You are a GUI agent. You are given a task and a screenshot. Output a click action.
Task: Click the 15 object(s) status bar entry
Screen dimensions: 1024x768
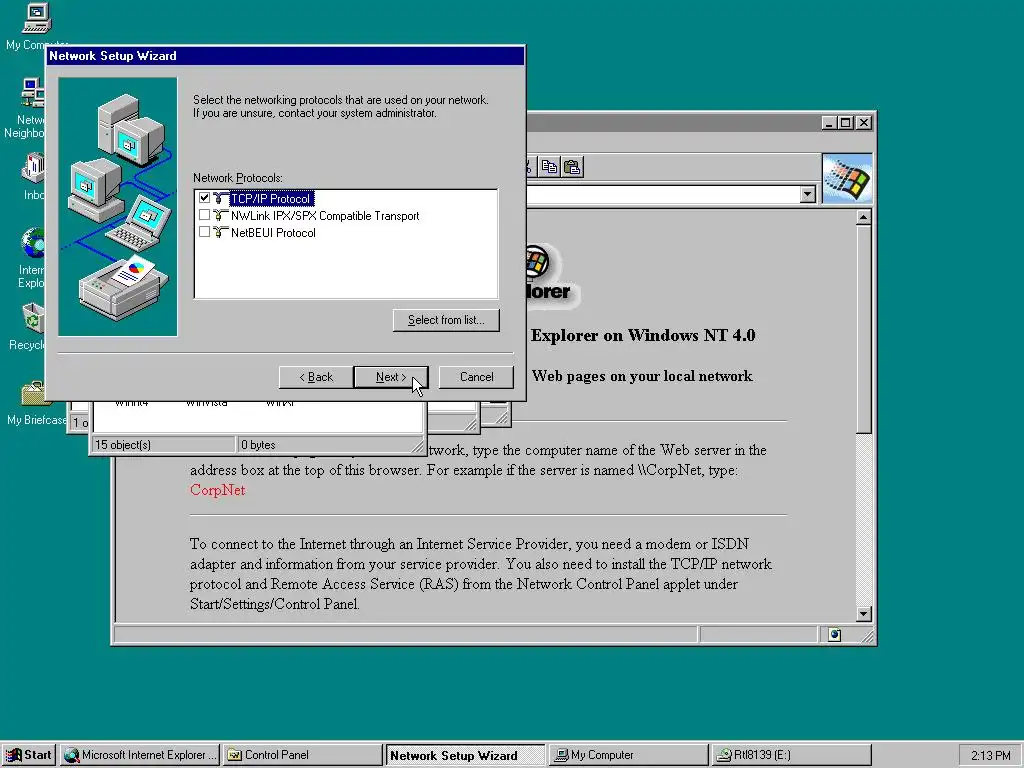(163, 445)
